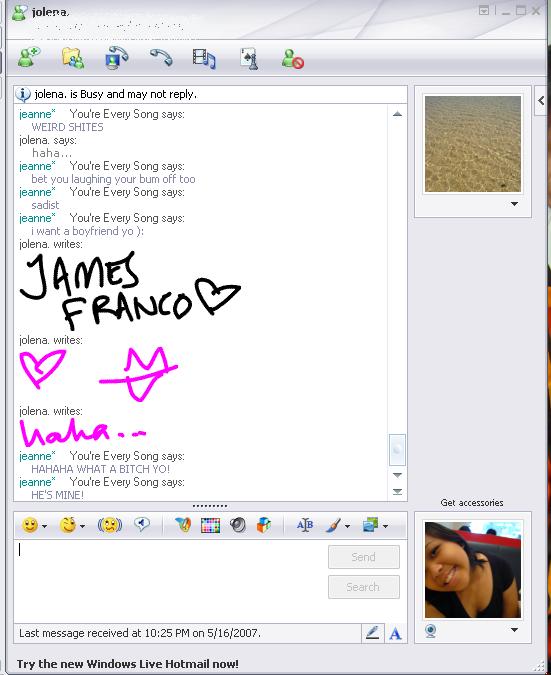Open the share files folder icon
This screenshot has height=675, width=551.
tap(73, 58)
